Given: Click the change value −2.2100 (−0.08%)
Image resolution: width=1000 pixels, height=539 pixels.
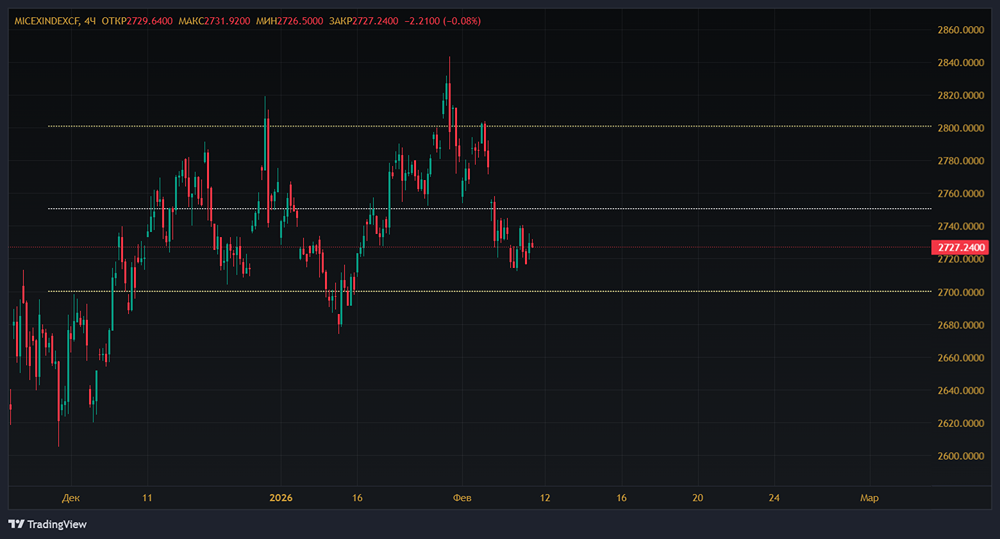Looking at the screenshot, I should (443, 21).
